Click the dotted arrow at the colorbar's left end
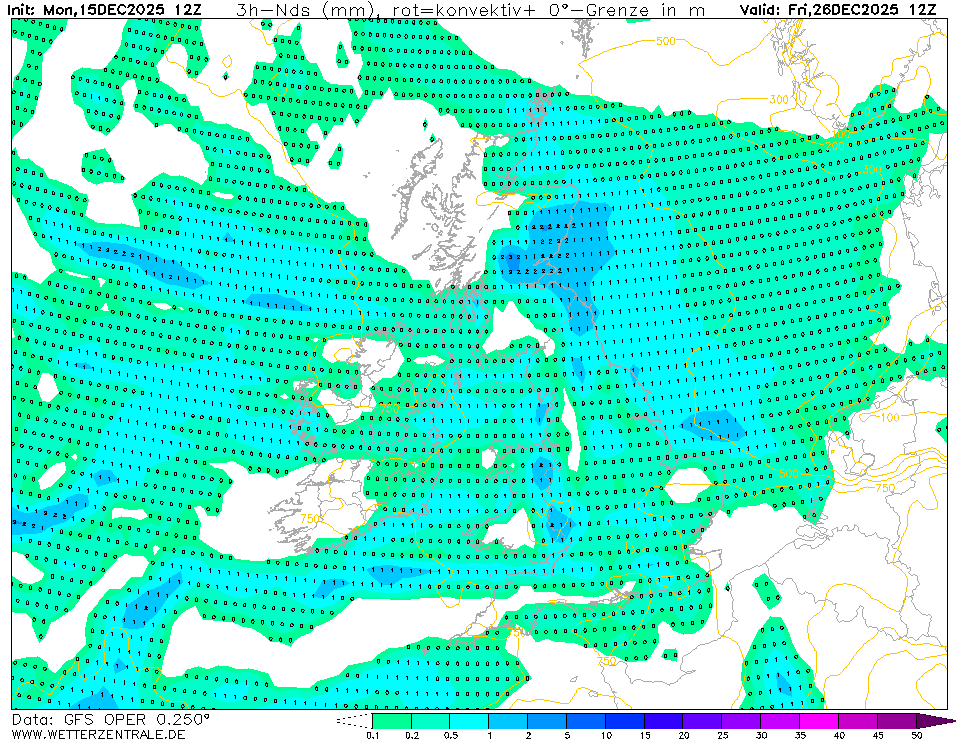959x741 pixels. [353, 720]
